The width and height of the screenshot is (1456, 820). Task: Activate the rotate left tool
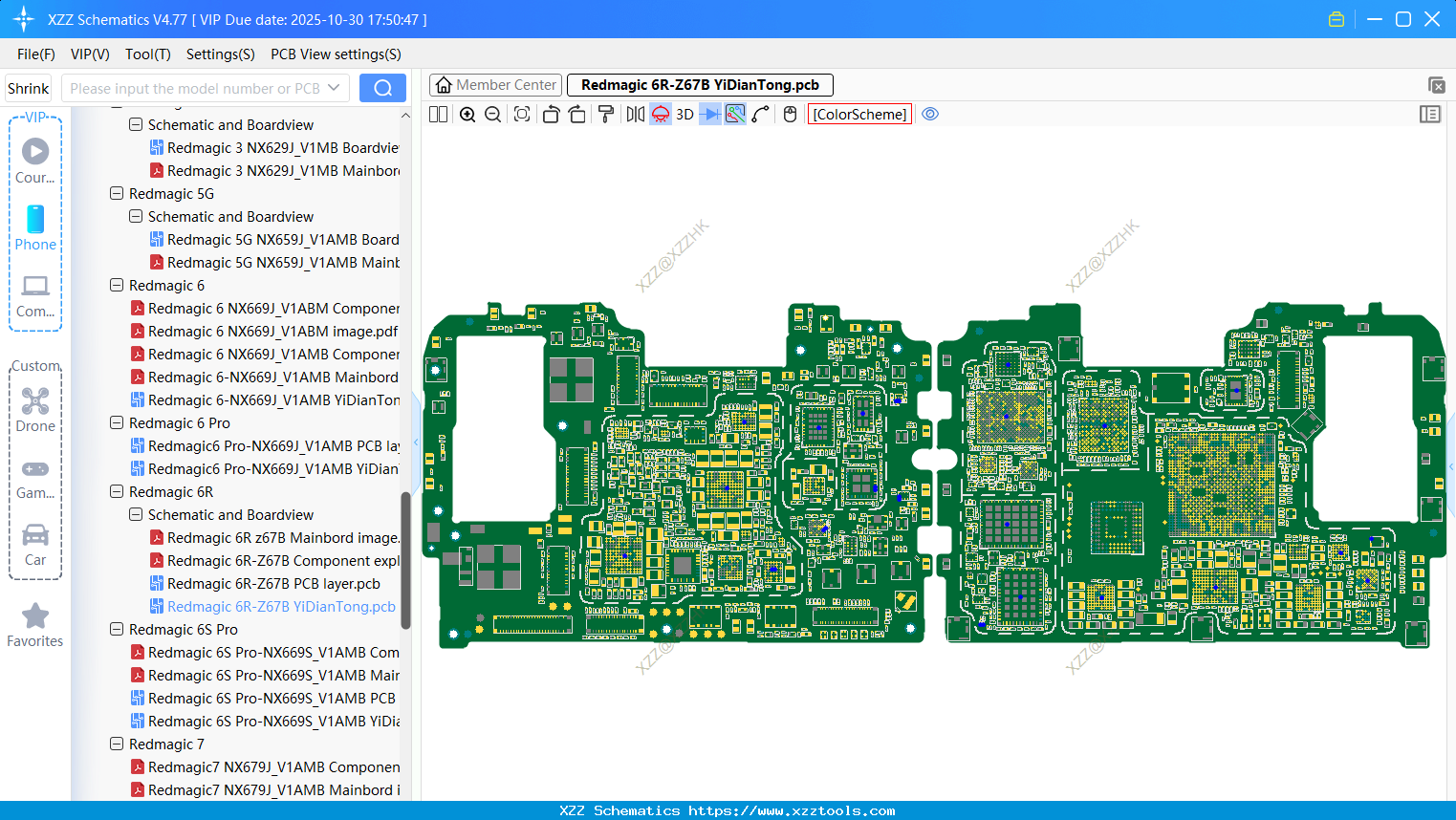click(x=551, y=114)
